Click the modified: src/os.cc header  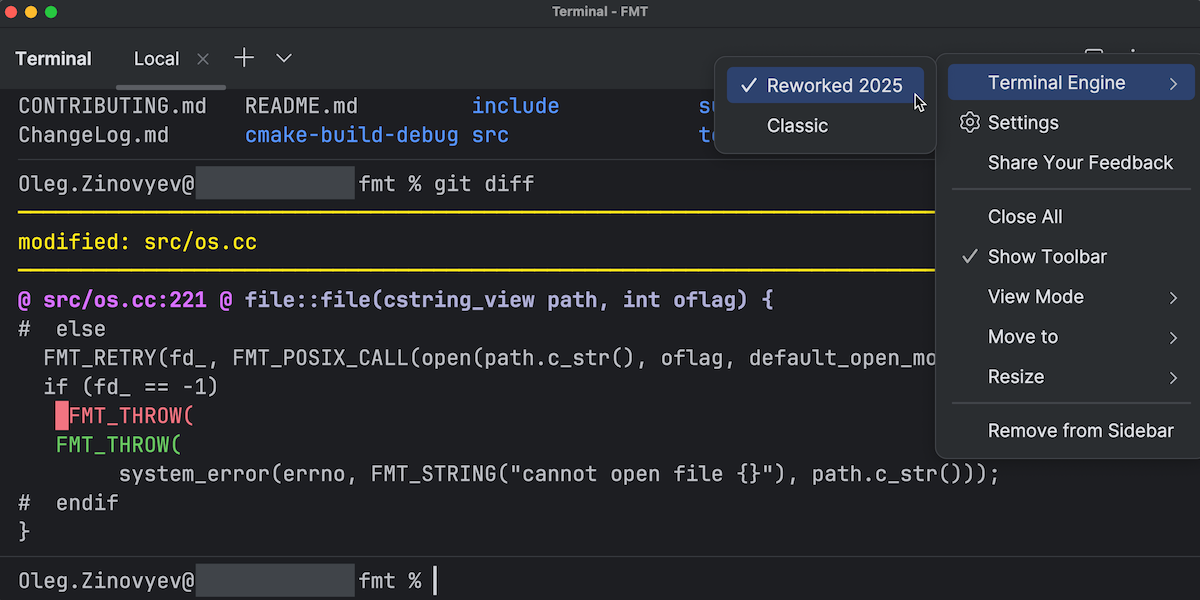[137, 242]
